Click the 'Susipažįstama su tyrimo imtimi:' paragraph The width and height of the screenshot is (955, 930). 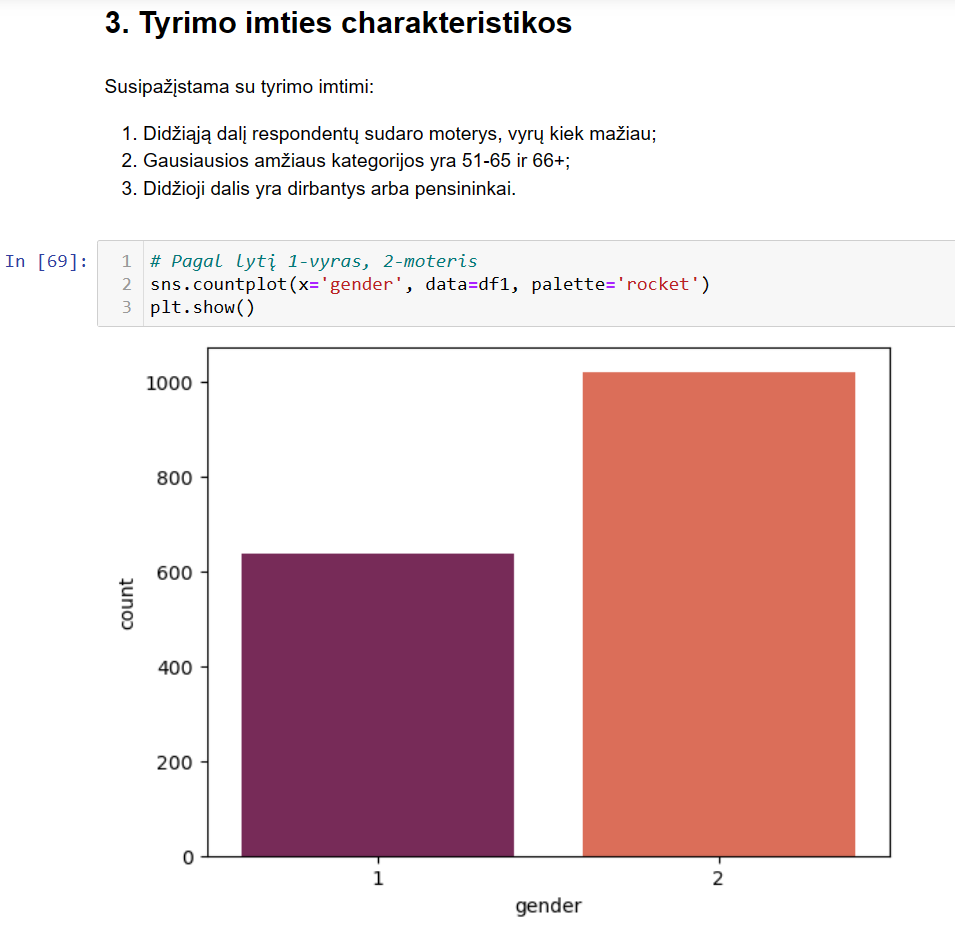[239, 86]
